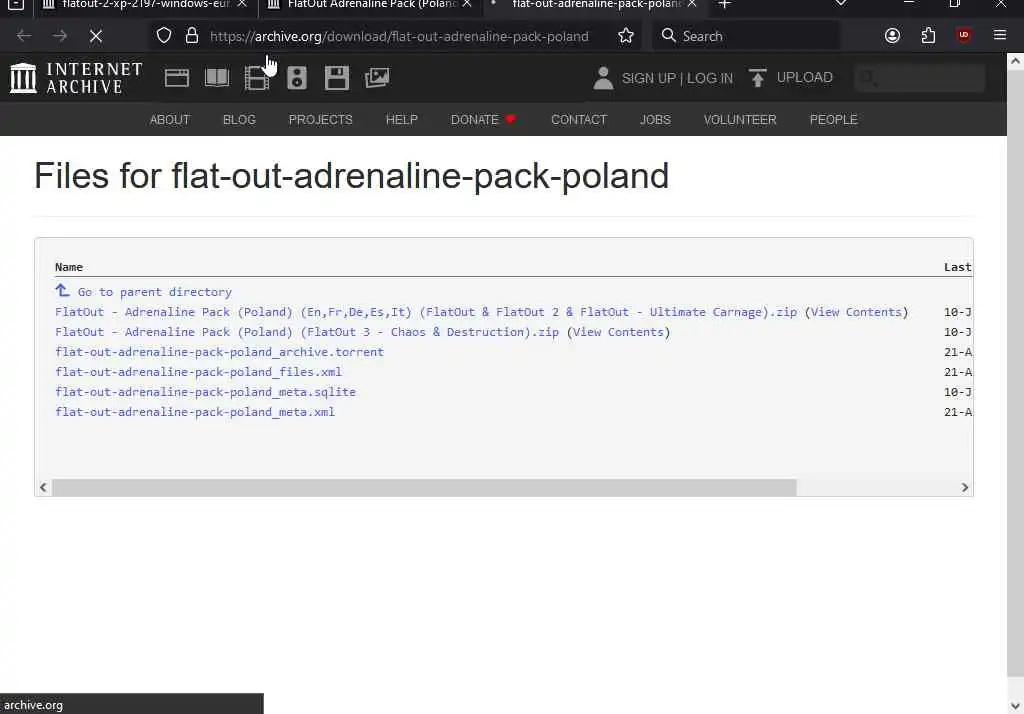
Task: Click the tracking protection shield icon
Action: (x=164, y=36)
